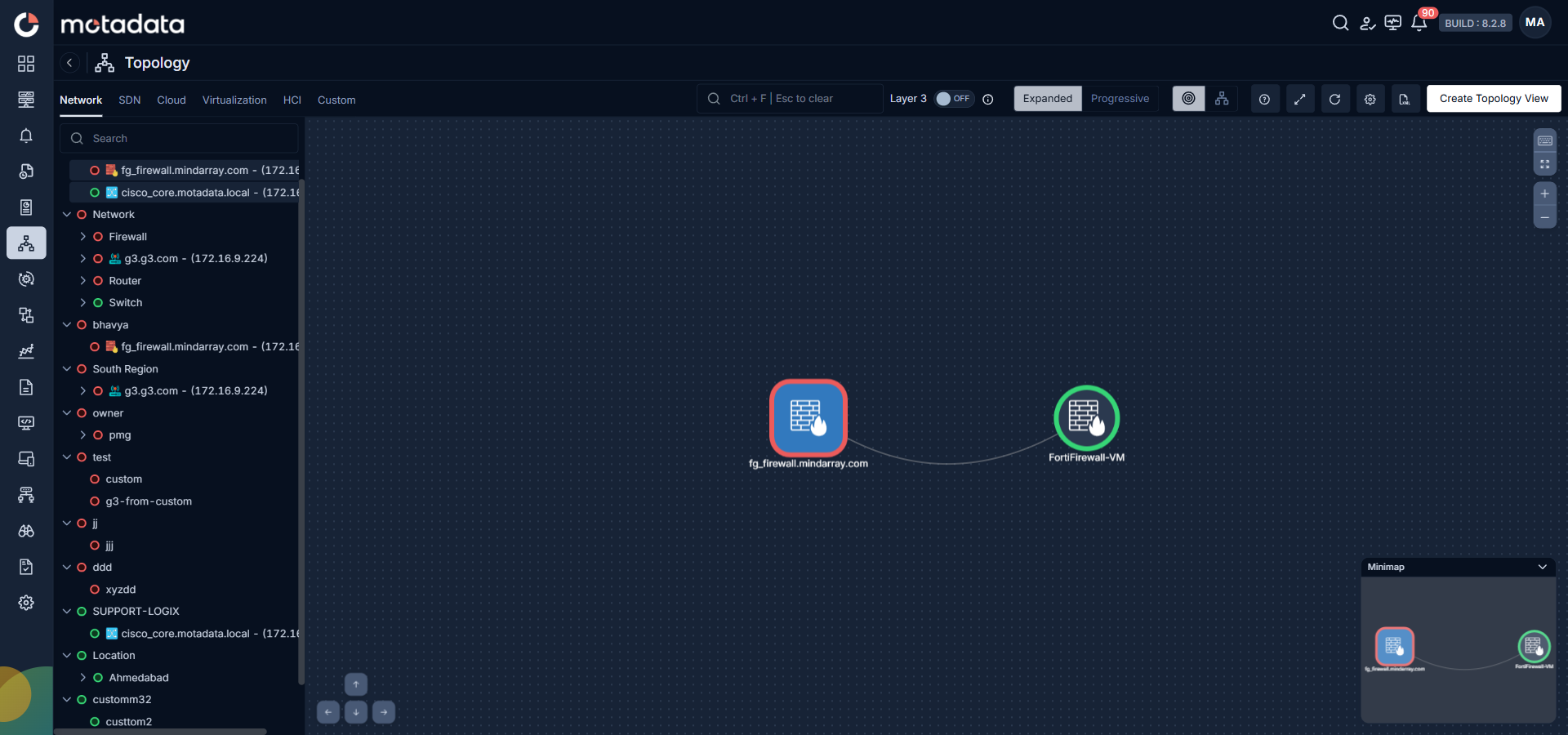This screenshot has width=1568, height=735.
Task: Switch to the SDN tab
Action: coord(130,100)
